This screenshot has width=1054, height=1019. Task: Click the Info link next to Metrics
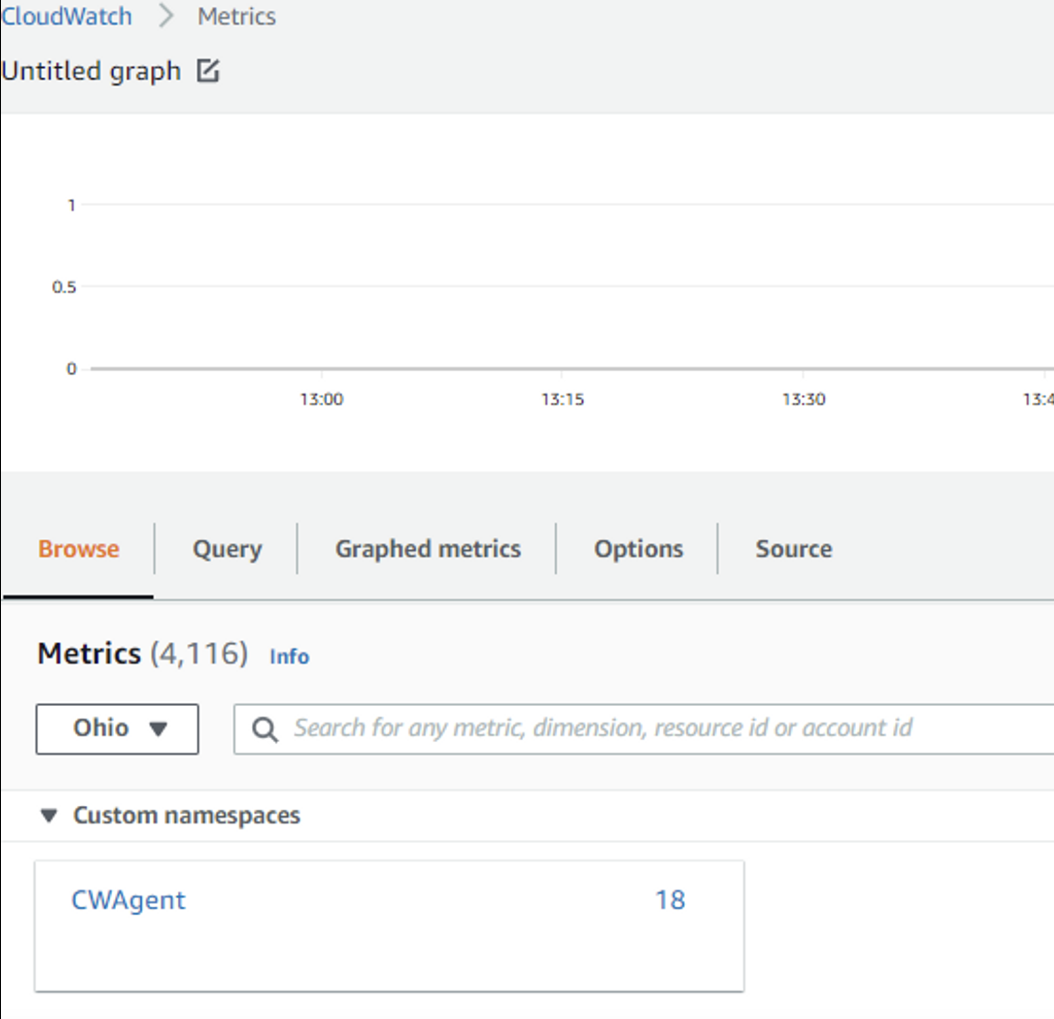(x=289, y=657)
